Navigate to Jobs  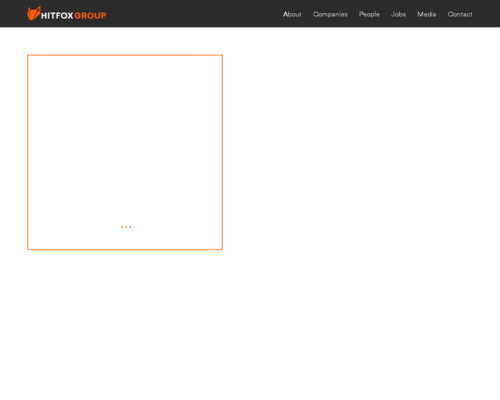pos(398,14)
